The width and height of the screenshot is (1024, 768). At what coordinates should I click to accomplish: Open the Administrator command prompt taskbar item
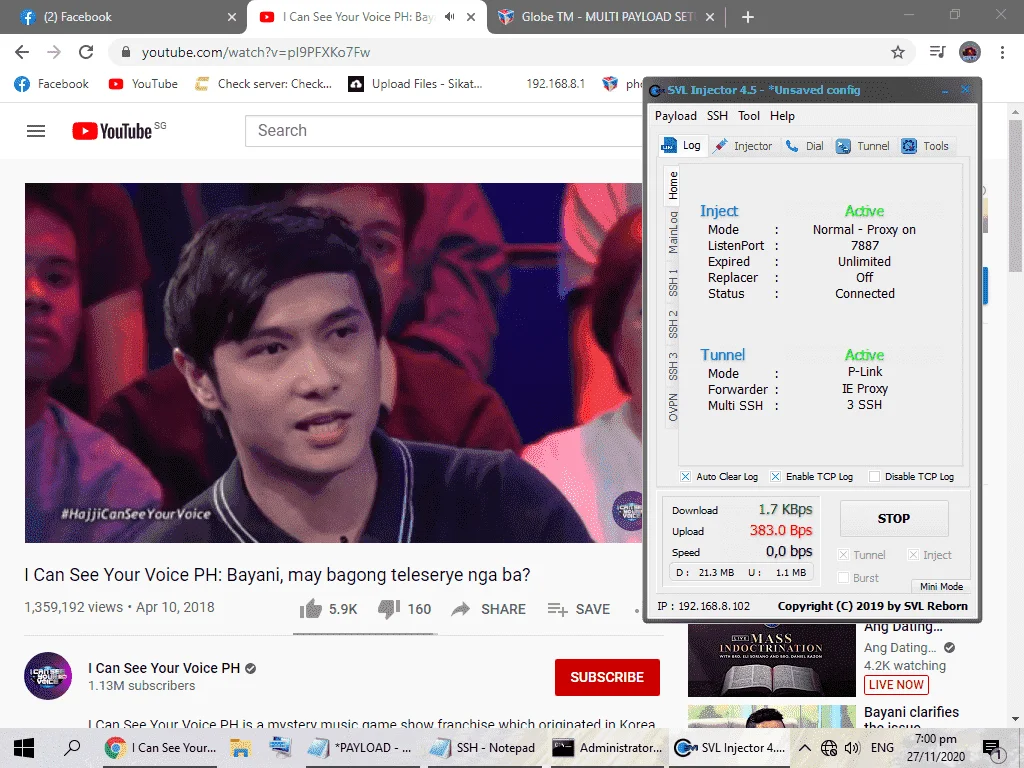click(x=607, y=748)
